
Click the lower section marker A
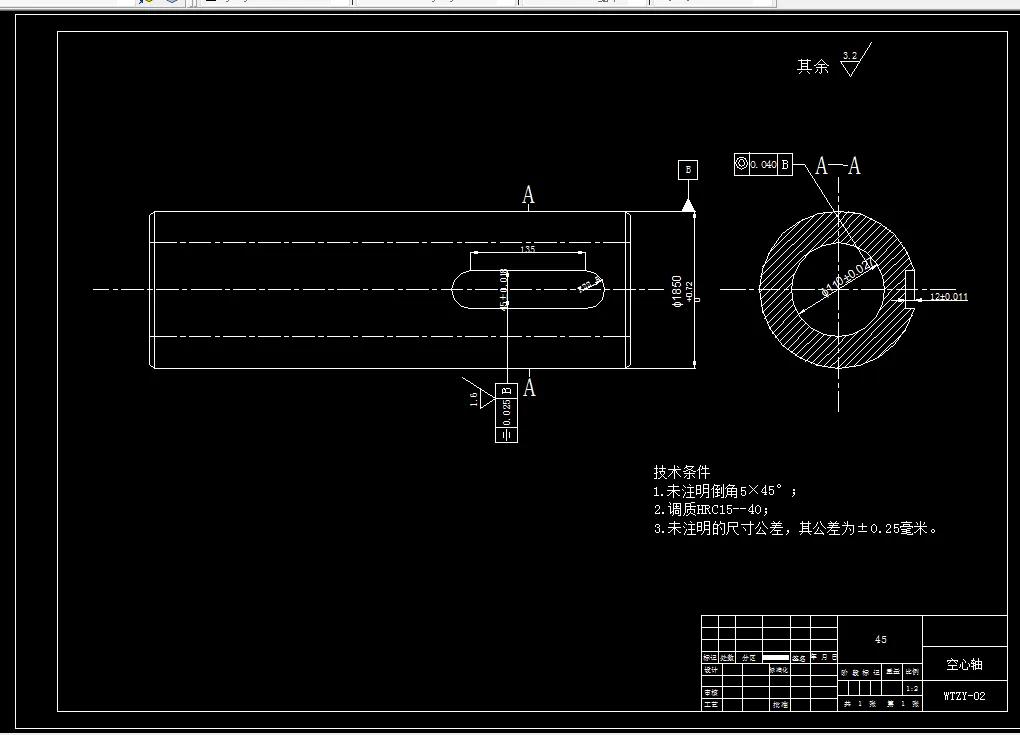tap(530, 388)
